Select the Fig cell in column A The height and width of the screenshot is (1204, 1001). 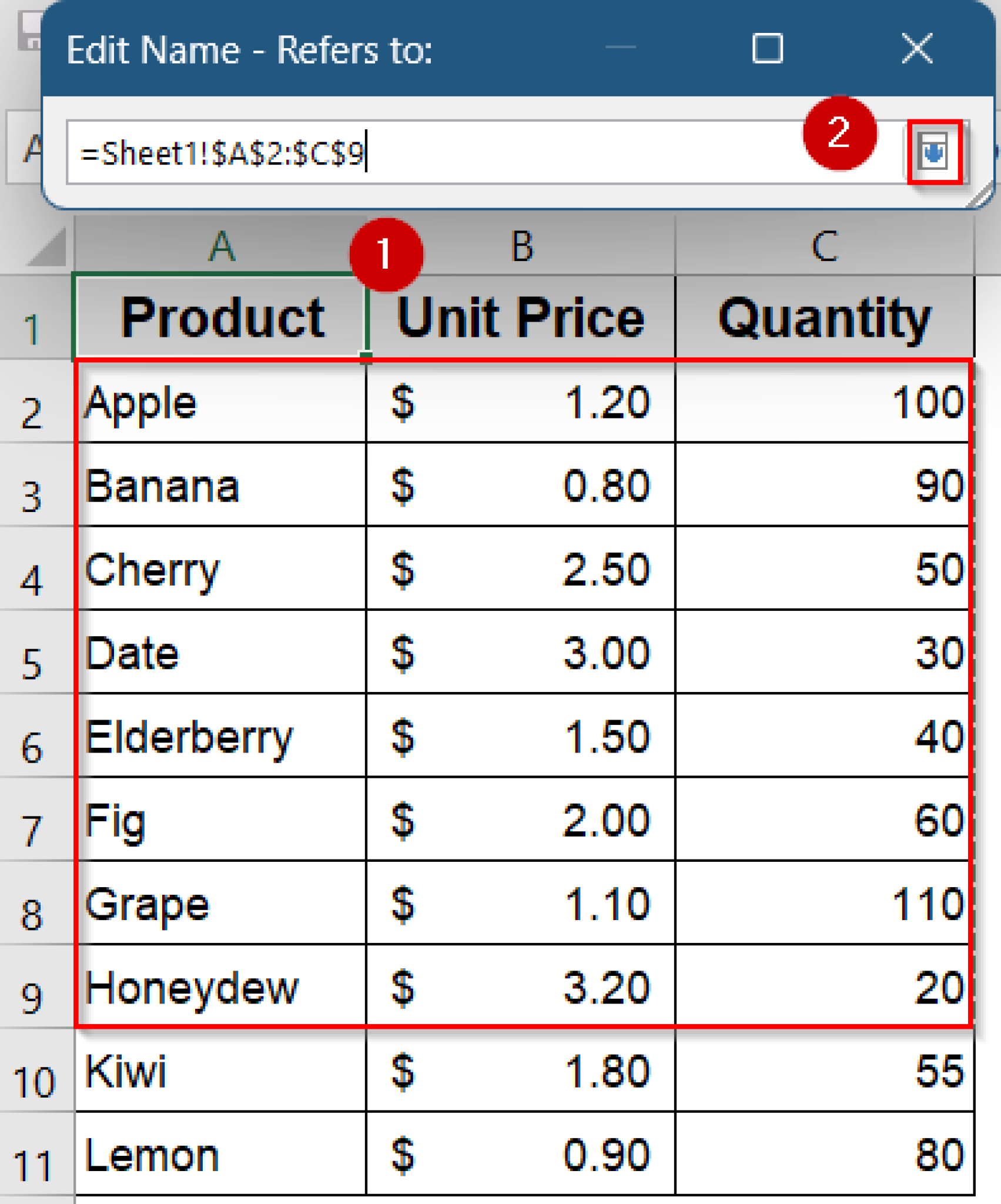(223, 823)
